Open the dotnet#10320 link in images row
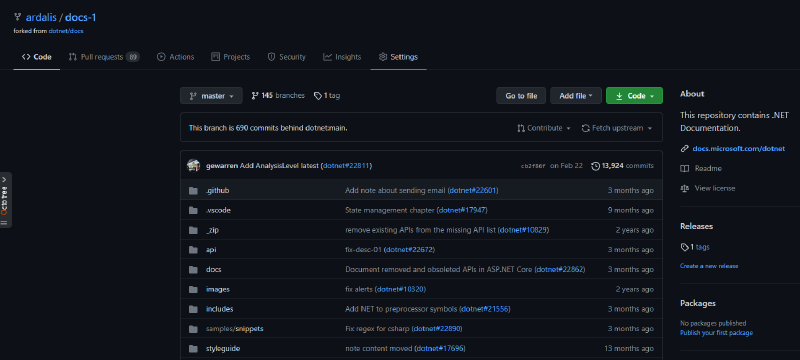Image resolution: width=800 pixels, height=360 pixels. click(401, 290)
